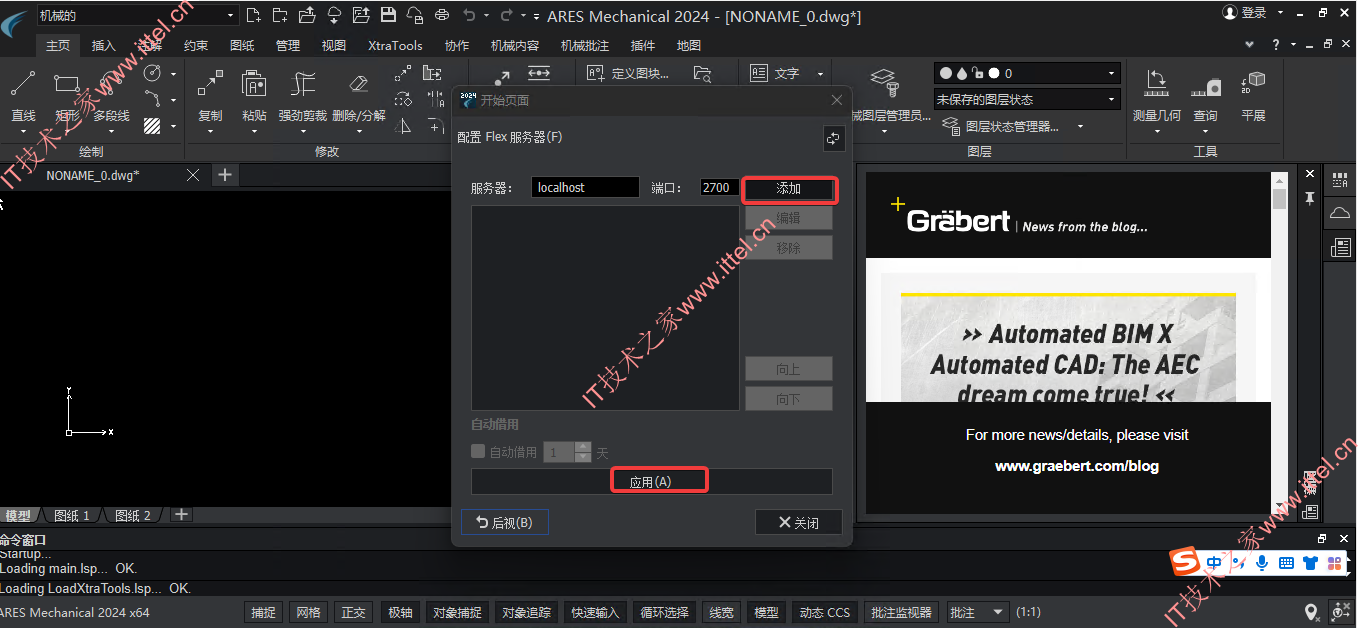Click the Save floppy disk icon
The width and height of the screenshot is (1358, 628).
tap(388, 15)
